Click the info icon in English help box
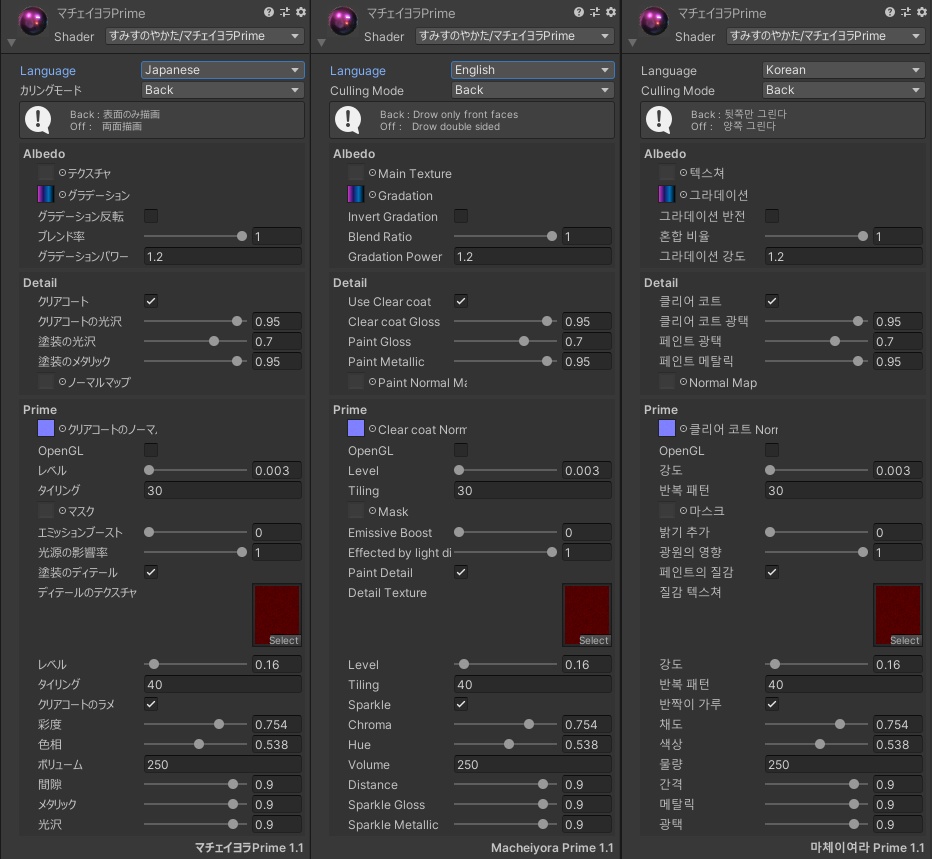This screenshot has height=859, width=932. tap(348, 119)
